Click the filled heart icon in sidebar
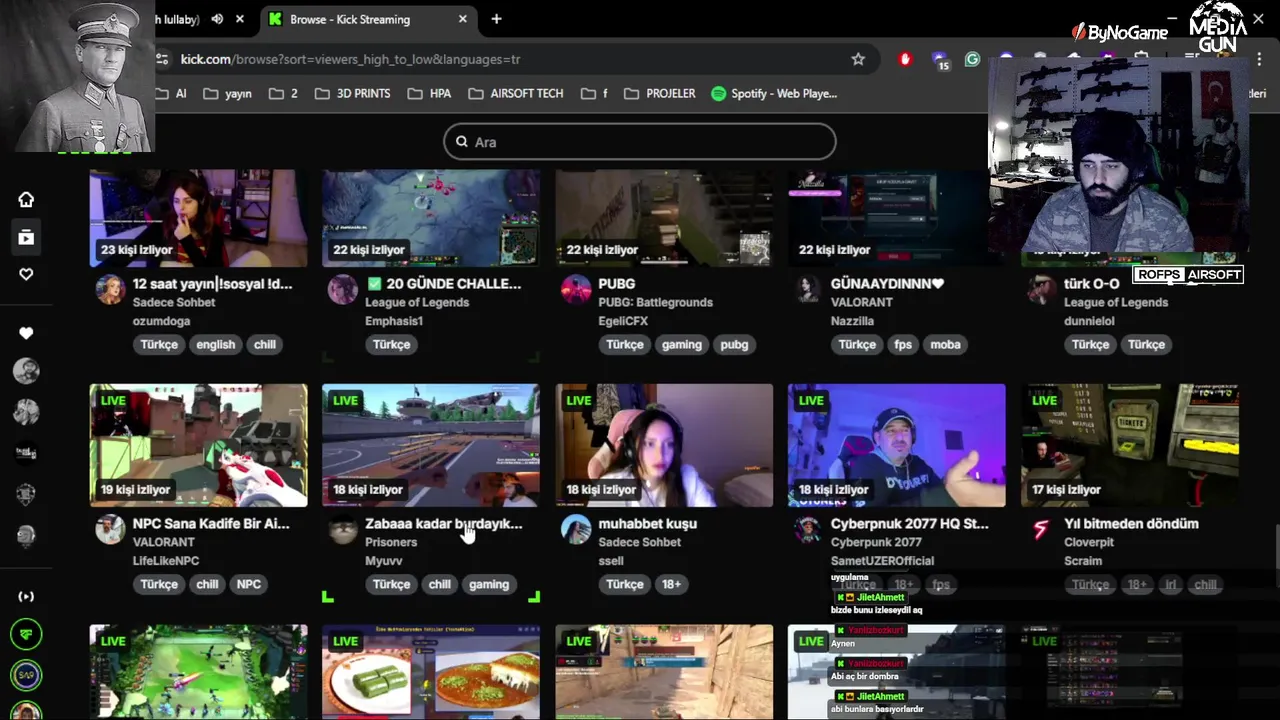Viewport: 1280px width, 720px height. tap(26, 333)
